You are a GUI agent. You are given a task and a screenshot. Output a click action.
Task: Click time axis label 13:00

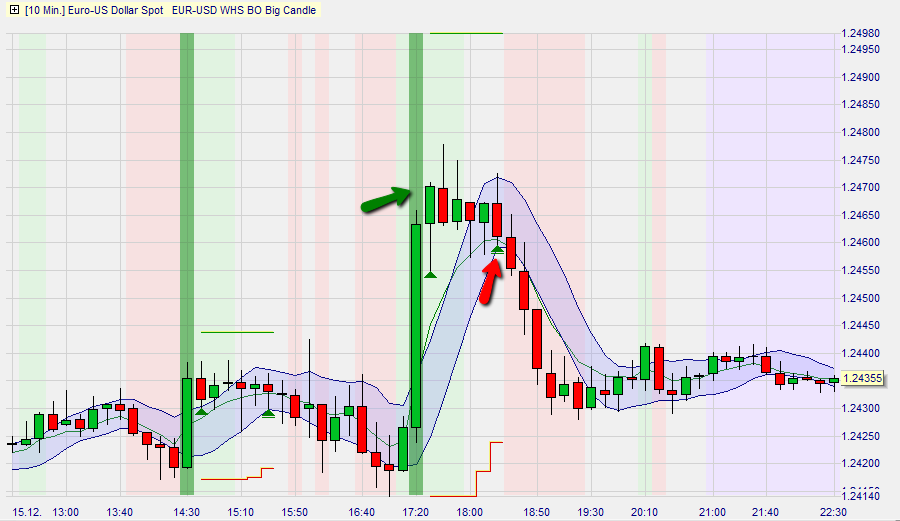[65, 512]
